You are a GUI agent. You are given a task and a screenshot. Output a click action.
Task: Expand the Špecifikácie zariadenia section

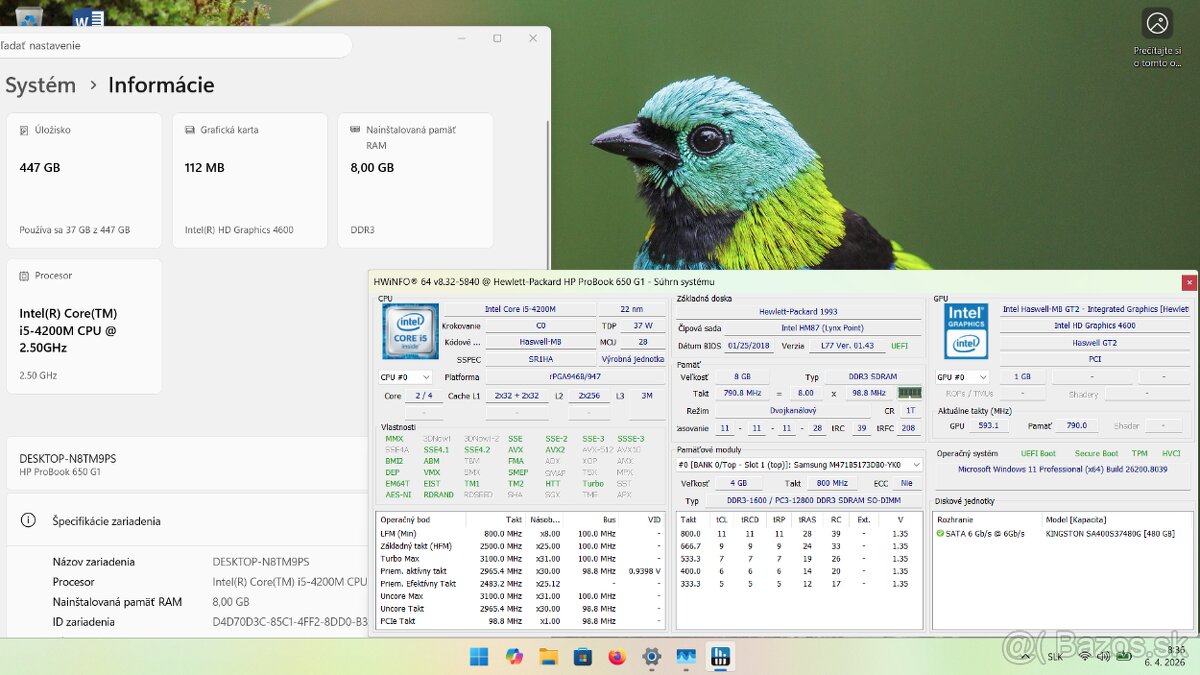[106, 521]
